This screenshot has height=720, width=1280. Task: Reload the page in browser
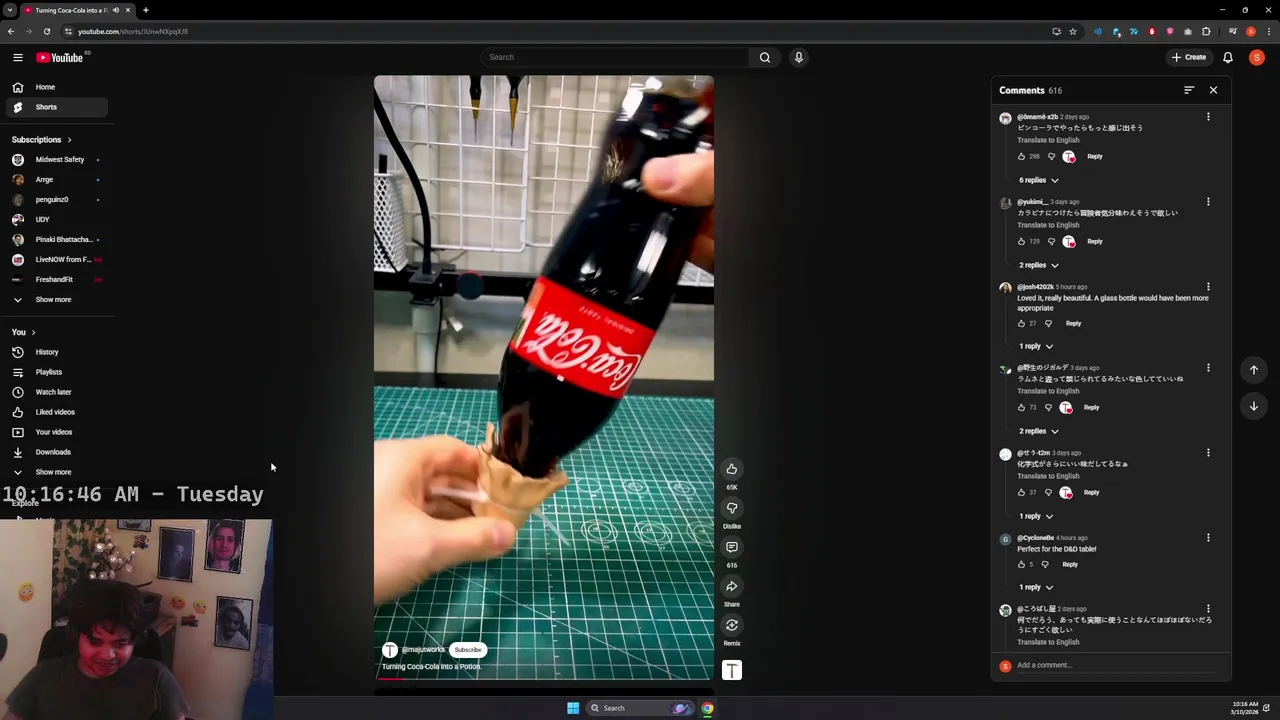[46, 31]
